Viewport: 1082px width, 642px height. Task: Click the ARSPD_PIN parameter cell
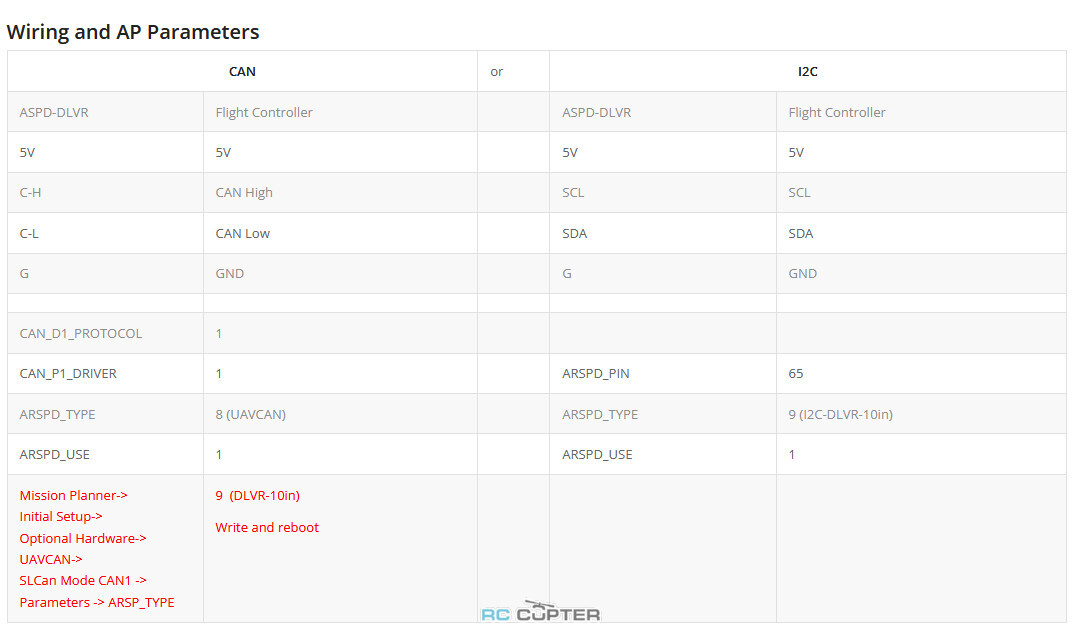point(663,373)
